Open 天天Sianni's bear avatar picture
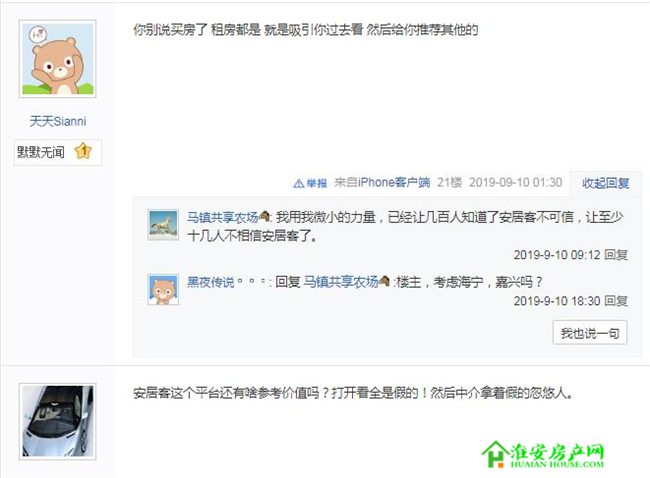The width and height of the screenshot is (650, 478). click(58, 59)
